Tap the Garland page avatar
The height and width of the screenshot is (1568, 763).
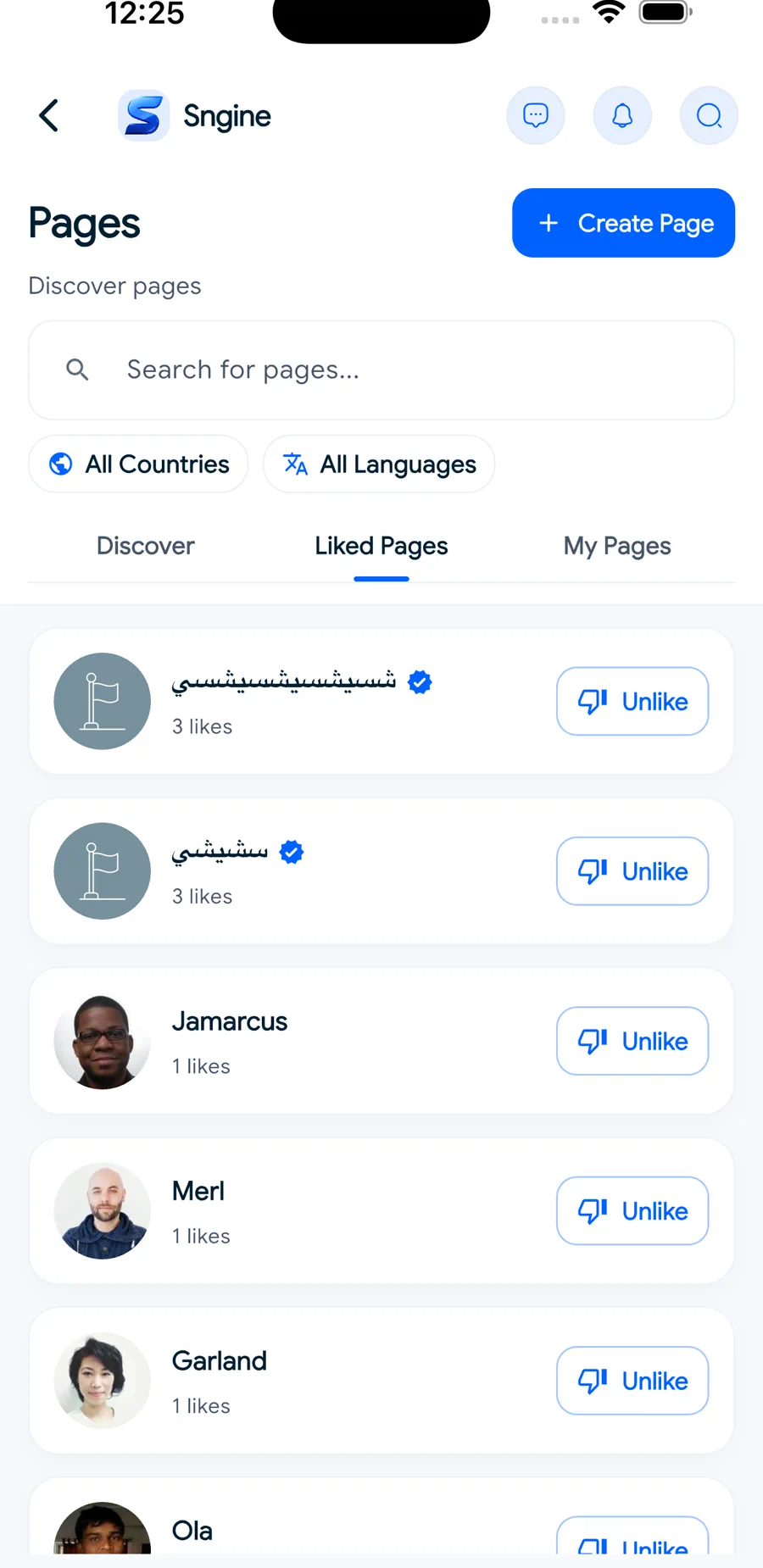pyautogui.click(x=103, y=1381)
